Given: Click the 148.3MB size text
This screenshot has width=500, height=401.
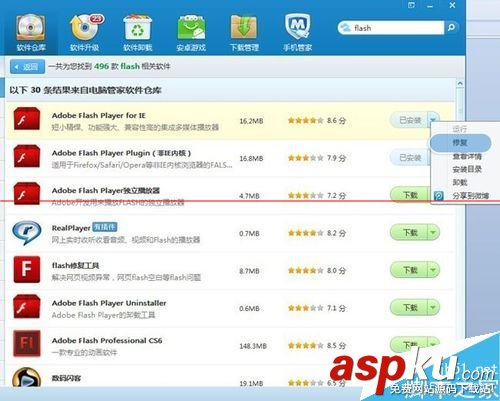Looking at the screenshot, I should 253,346.
